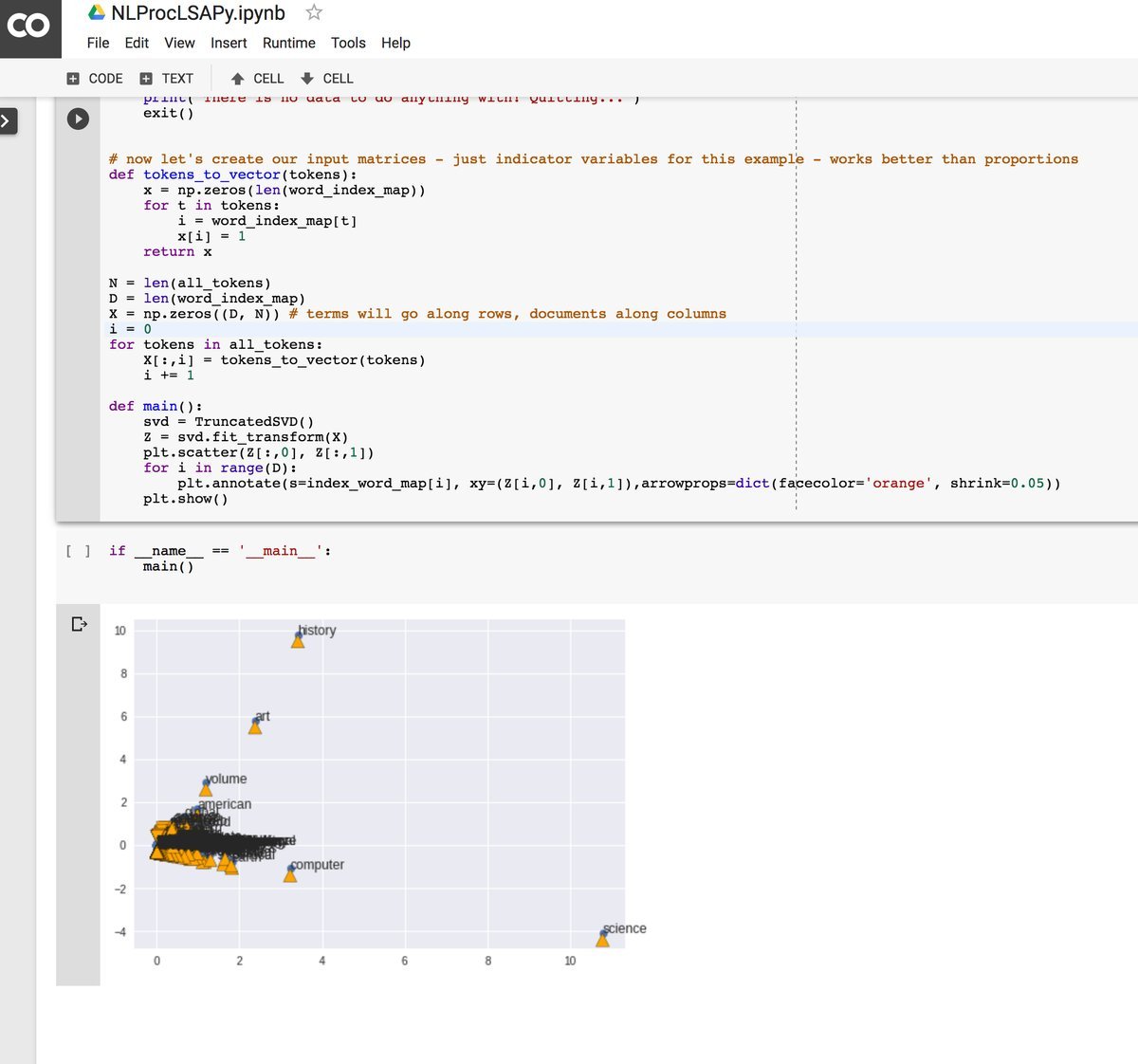Click the Google Drive icon by notebook title

pyautogui.click(x=97, y=13)
